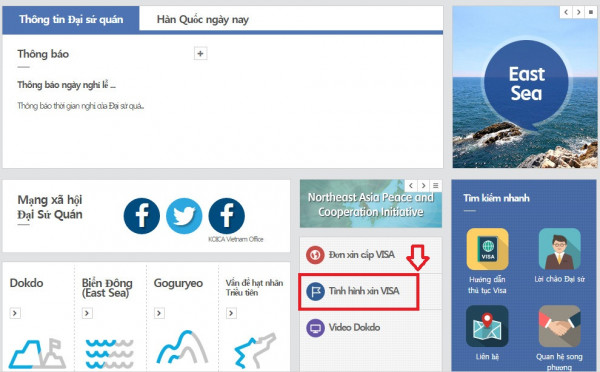
Task: Show previous Northeast Asia banner slide
Action: pyautogui.click(x=411, y=186)
